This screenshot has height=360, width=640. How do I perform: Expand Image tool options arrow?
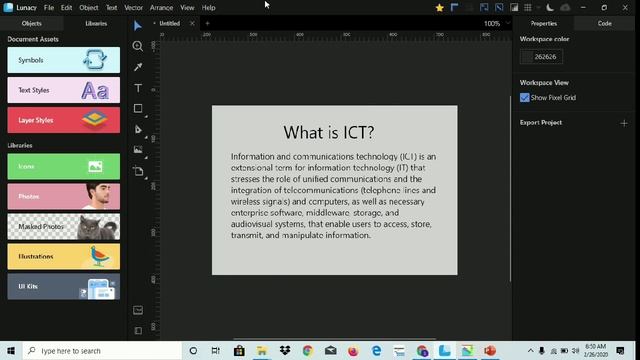pyautogui.click(x=146, y=158)
